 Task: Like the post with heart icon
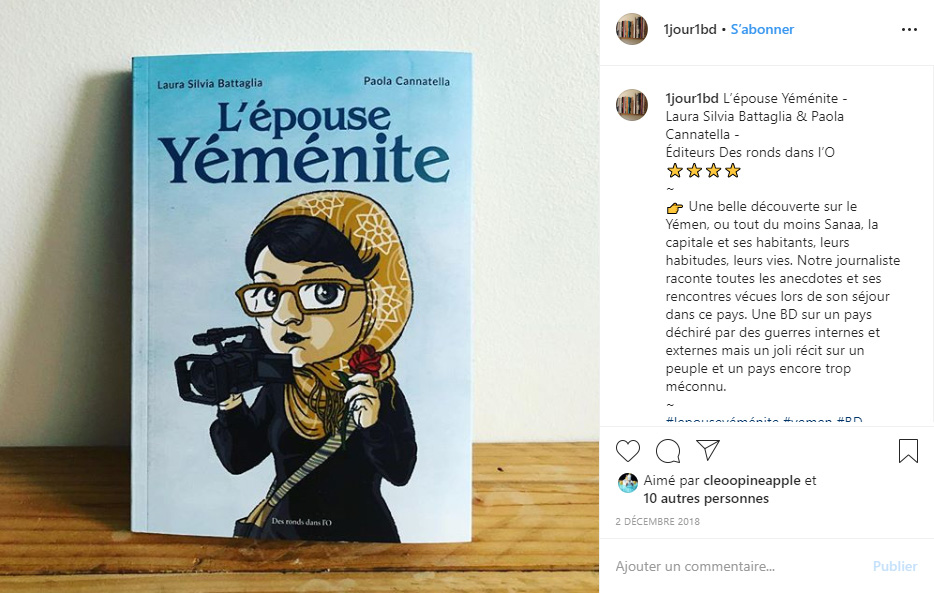pos(628,451)
